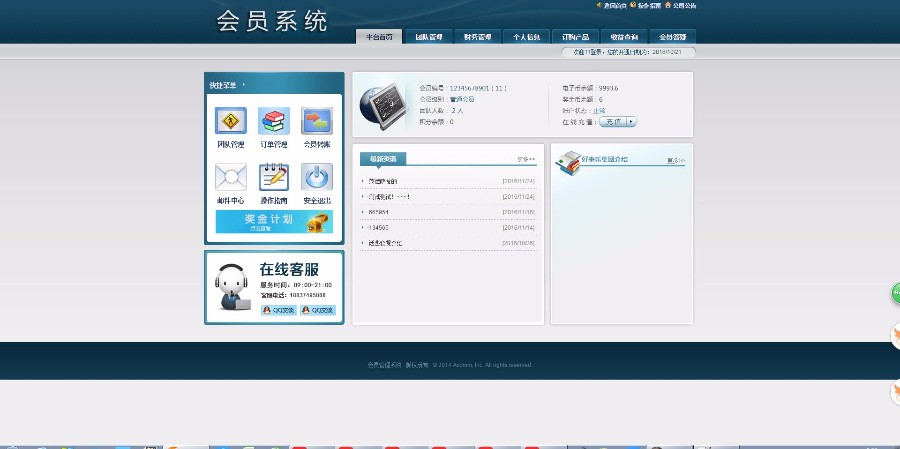Viewport: 900px width, 449px height.
Task: Click the date [2016/11/18] in news list
Action: 519,212
